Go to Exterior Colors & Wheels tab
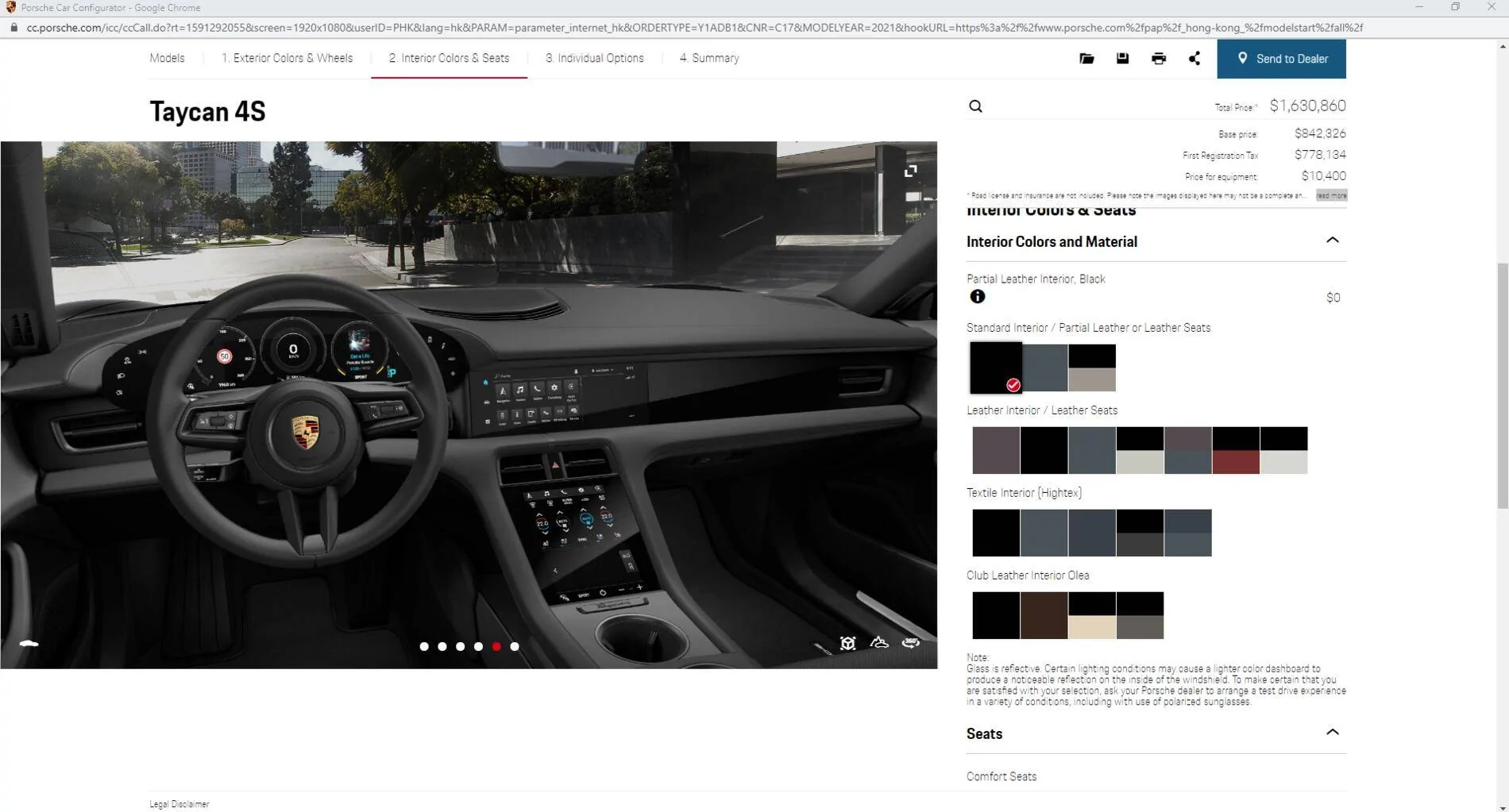 (287, 59)
